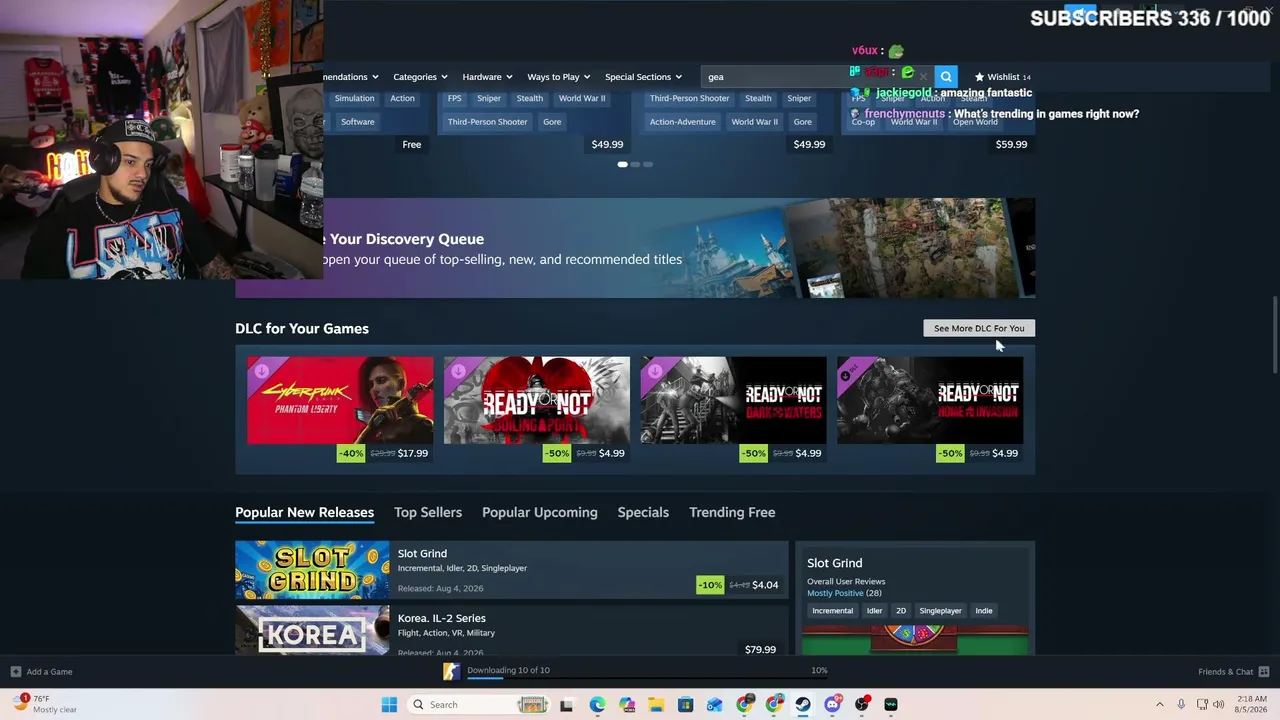1280x720 pixels.
Task: Click the See More DLC For You button
Action: pos(979,328)
